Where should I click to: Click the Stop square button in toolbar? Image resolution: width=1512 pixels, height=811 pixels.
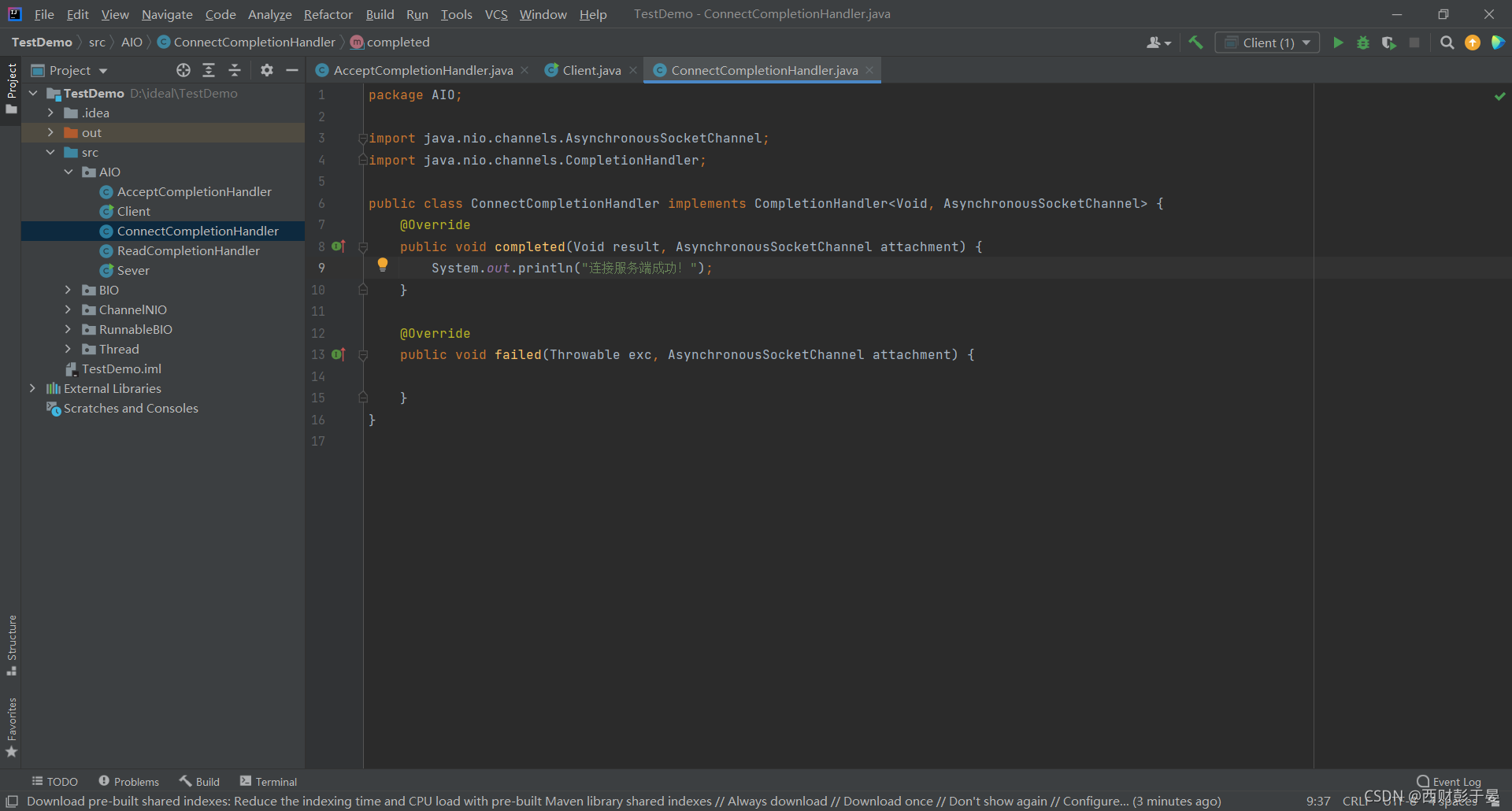click(1414, 43)
